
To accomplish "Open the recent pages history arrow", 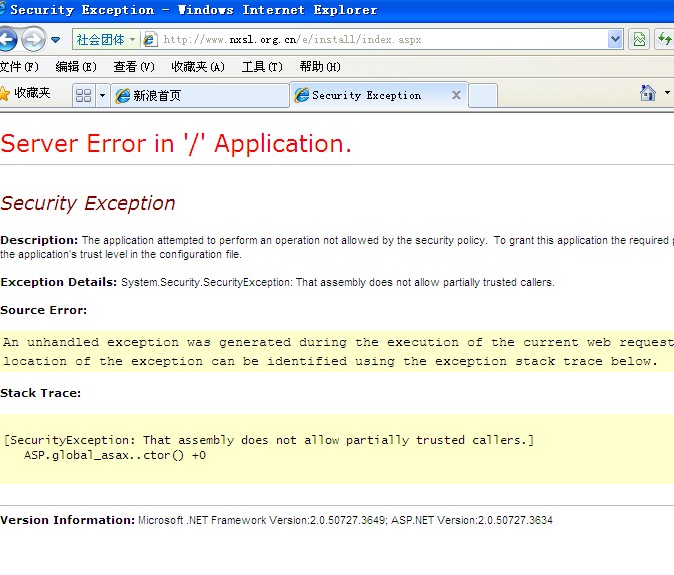I will 55,40.
